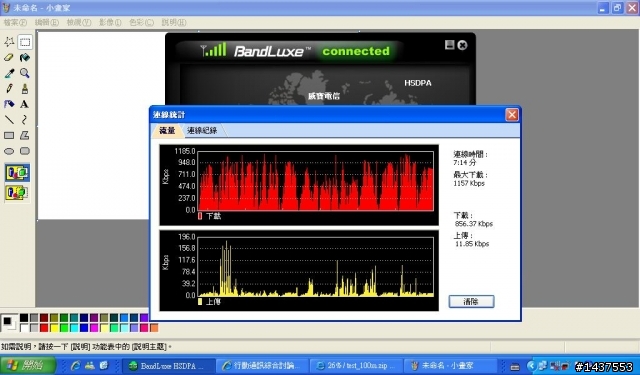Image resolution: width=640 pixels, height=375 pixels.
Task: Open the 檔案(F) menu in Paint
Action: point(15,22)
